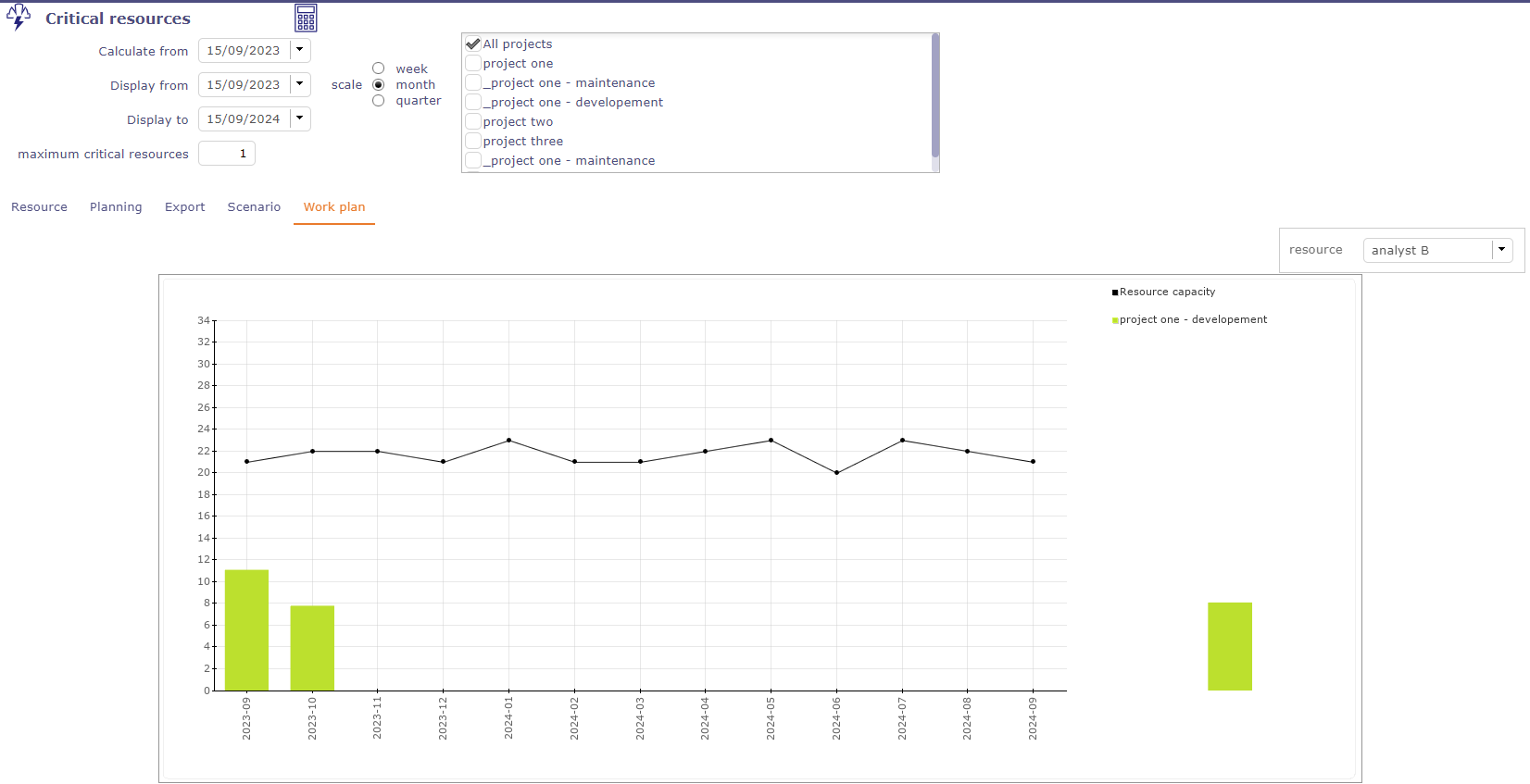Click the project list vertical scrollbar
This screenshot has width=1530, height=784.
click(935, 96)
